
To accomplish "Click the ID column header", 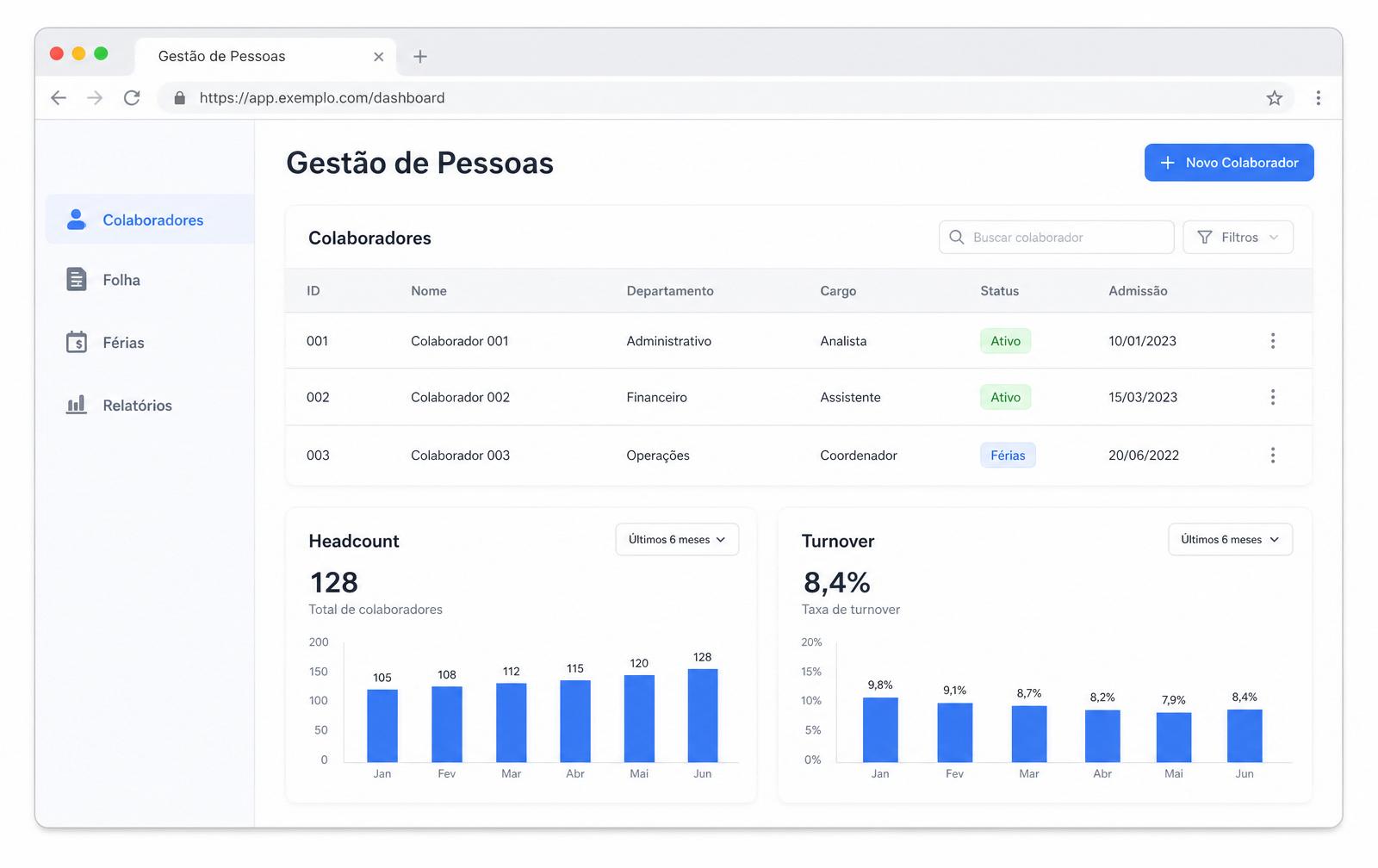I will click(x=313, y=291).
